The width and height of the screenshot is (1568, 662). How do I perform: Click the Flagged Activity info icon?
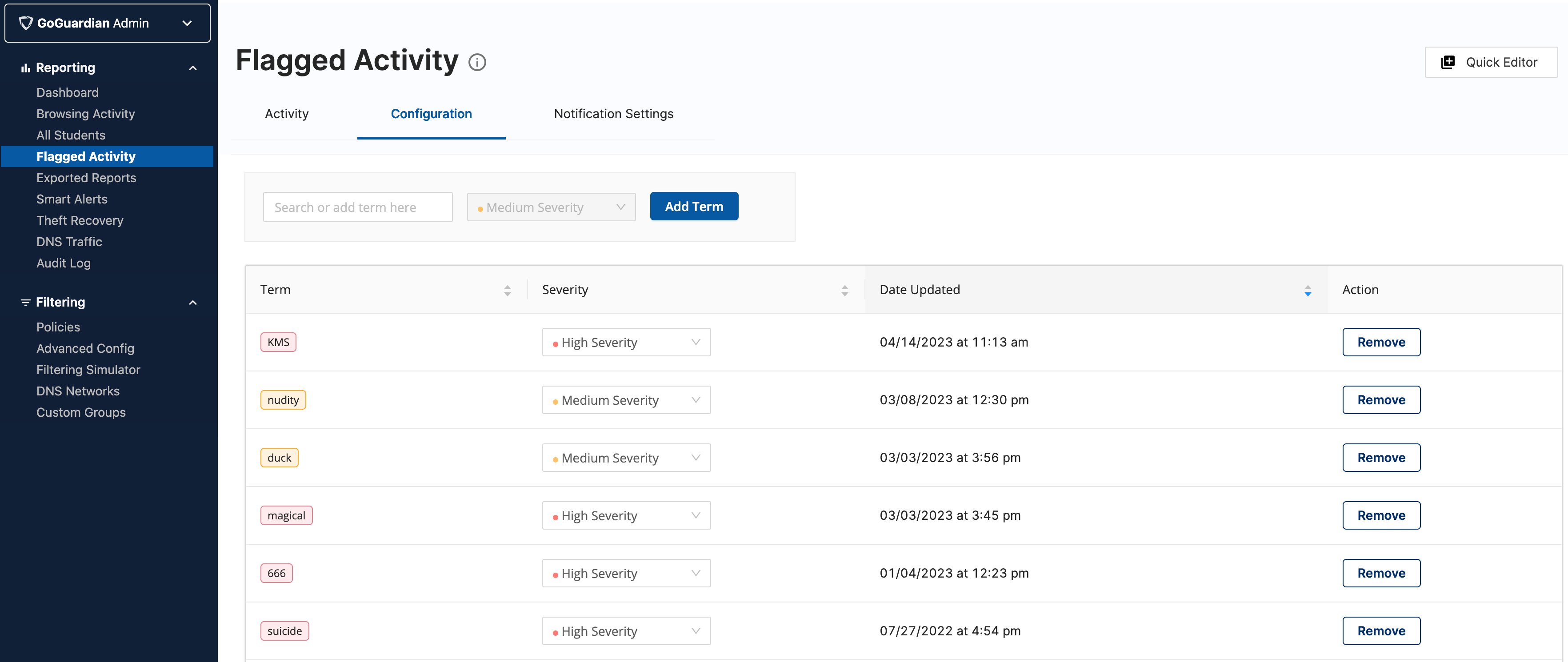[477, 62]
